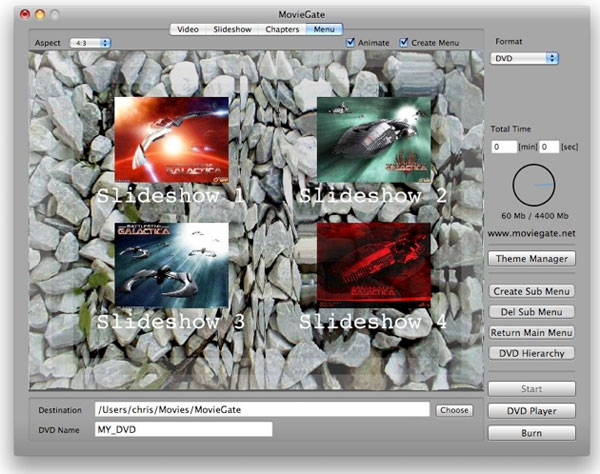The image size is (600, 474).
Task: Switch to the Video tab
Action: click(x=188, y=29)
